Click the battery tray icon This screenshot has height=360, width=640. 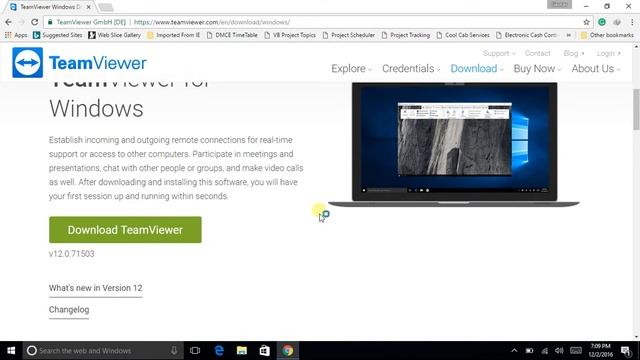(529, 351)
